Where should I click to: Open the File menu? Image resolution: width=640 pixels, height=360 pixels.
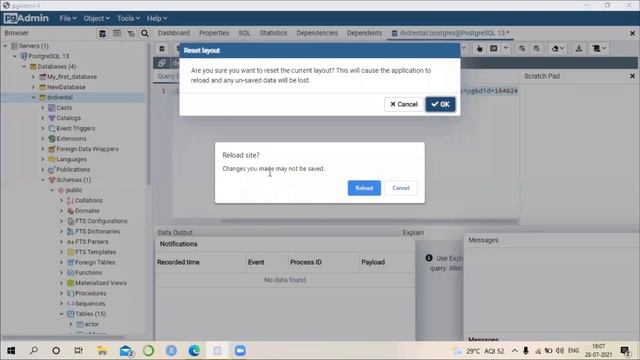[x=68, y=18]
